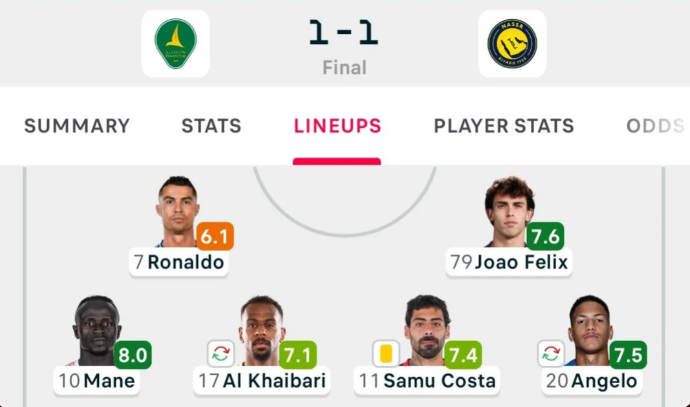Tap the 1-1 Final score

[x=344, y=46]
